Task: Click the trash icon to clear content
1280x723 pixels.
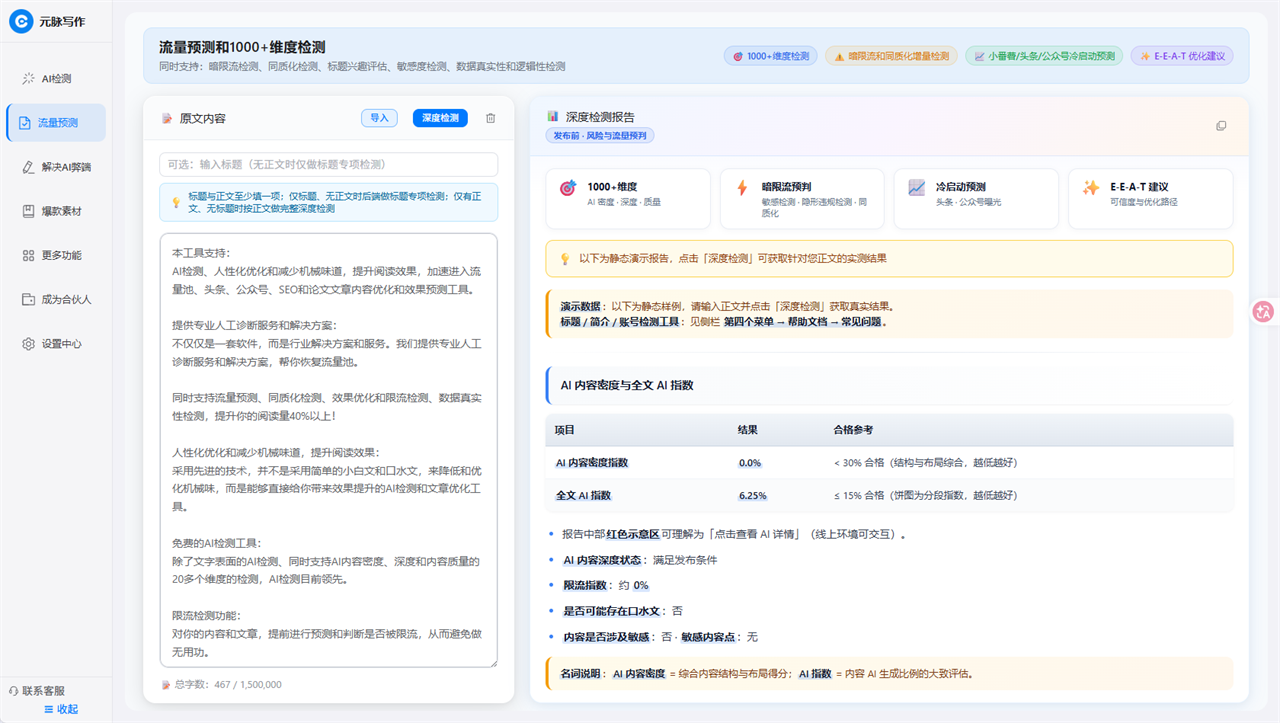Action: coord(490,118)
